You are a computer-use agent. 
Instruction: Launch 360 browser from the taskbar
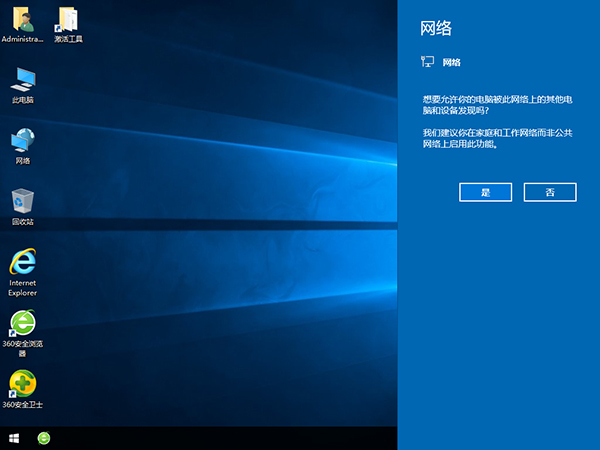44,438
